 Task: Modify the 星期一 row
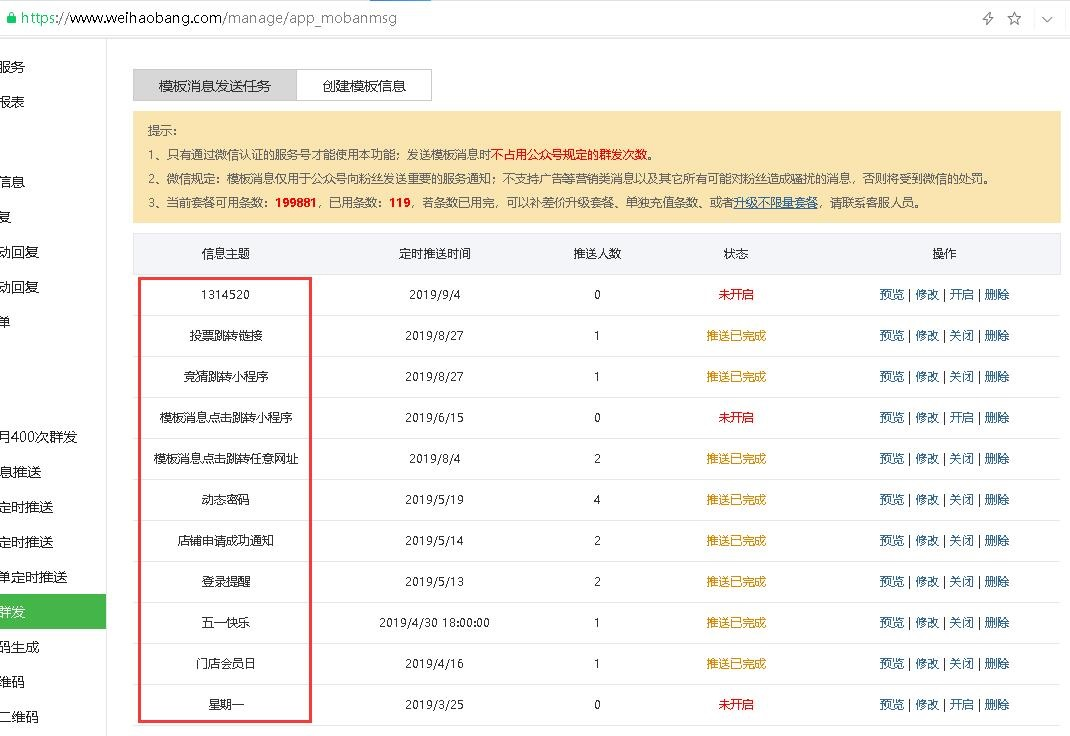[927, 704]
